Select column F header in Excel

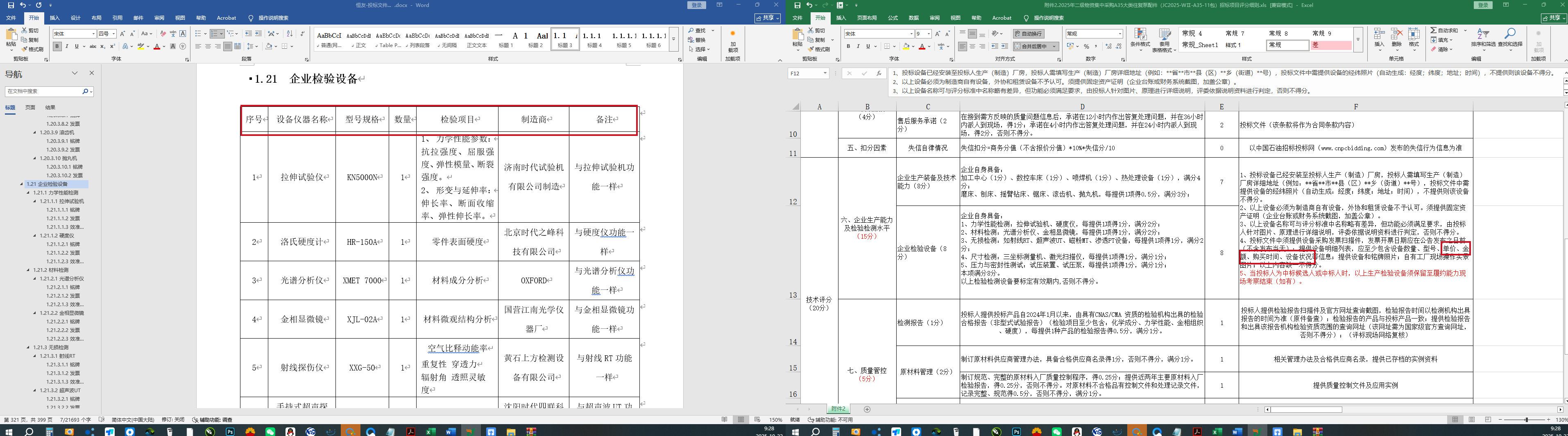(x=1355, y=107)
